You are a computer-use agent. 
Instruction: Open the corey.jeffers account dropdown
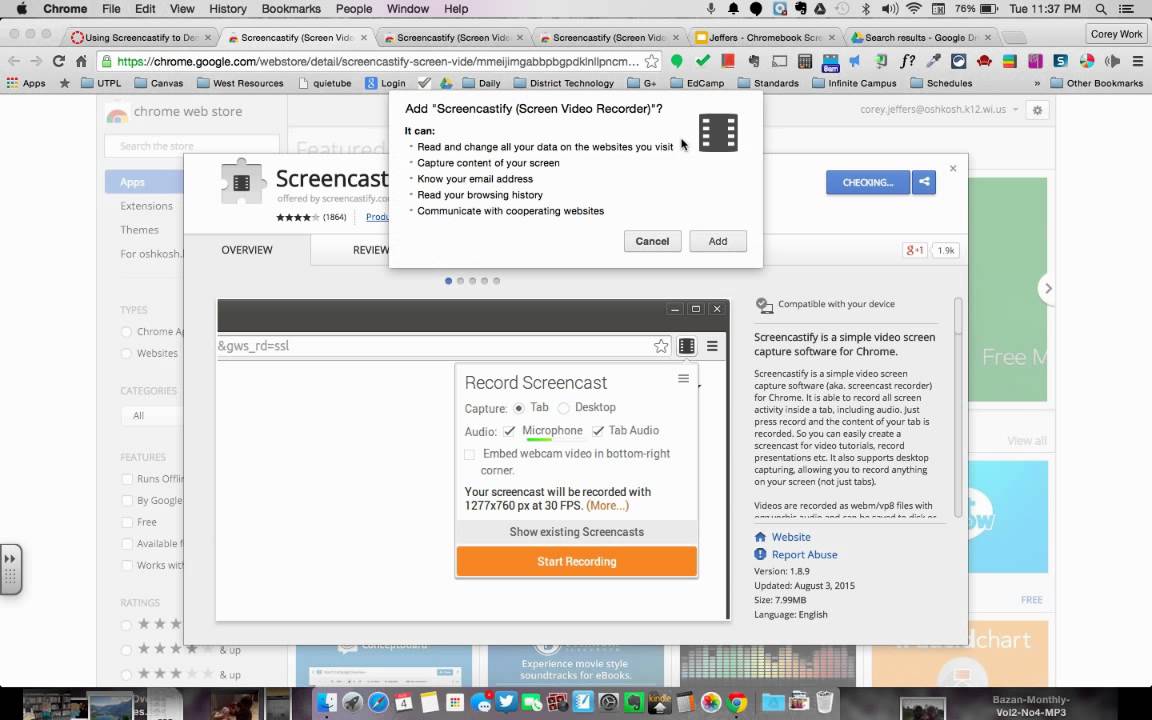pyautogui.click(x=940, y=109)
